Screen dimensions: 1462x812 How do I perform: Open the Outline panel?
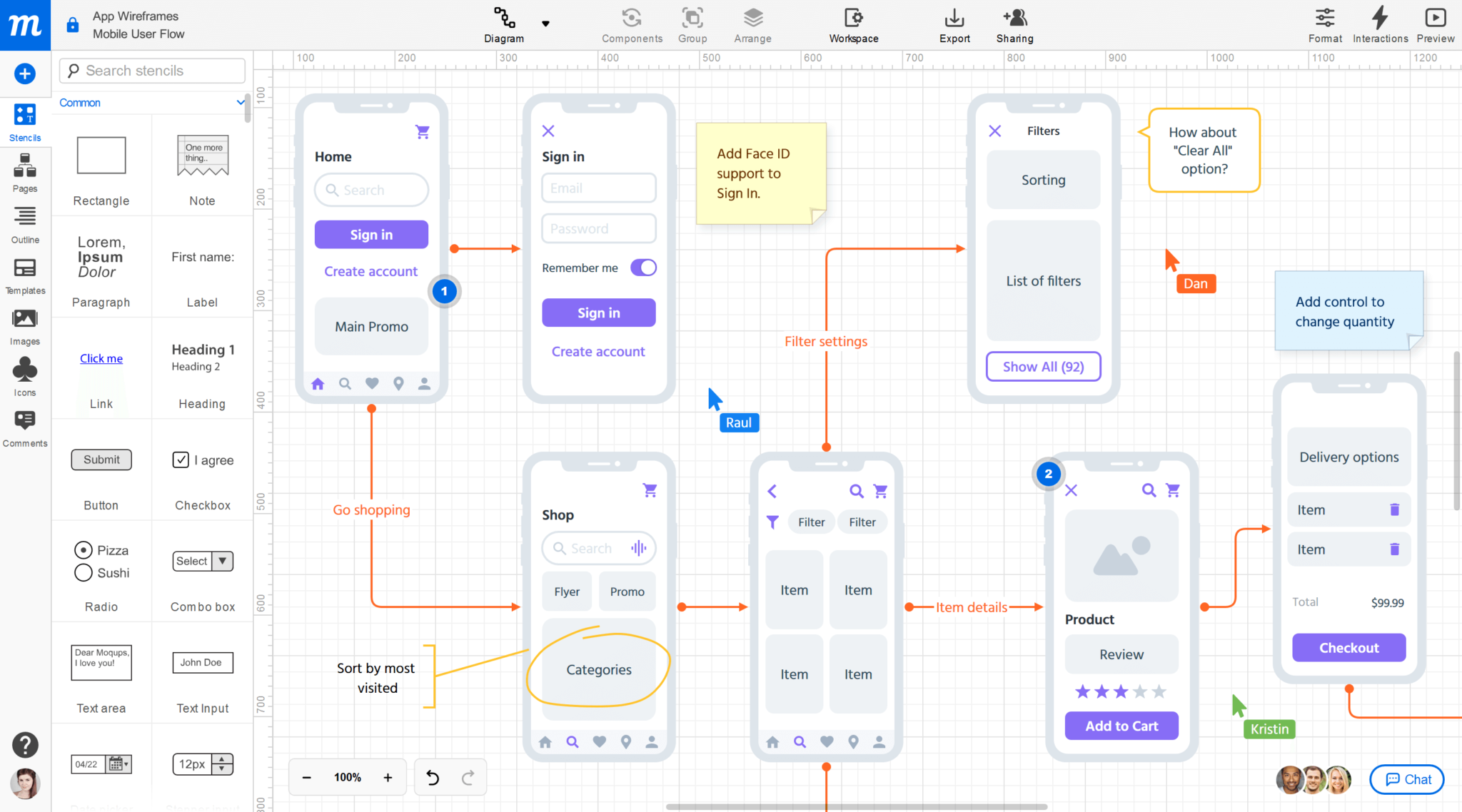[x=24, y=223]
